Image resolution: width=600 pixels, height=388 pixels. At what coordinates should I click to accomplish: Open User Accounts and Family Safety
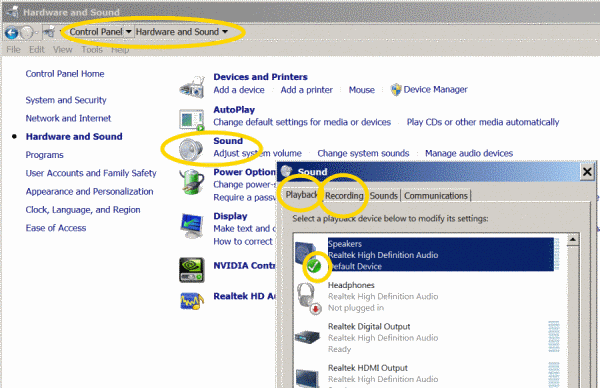[91, 173]
